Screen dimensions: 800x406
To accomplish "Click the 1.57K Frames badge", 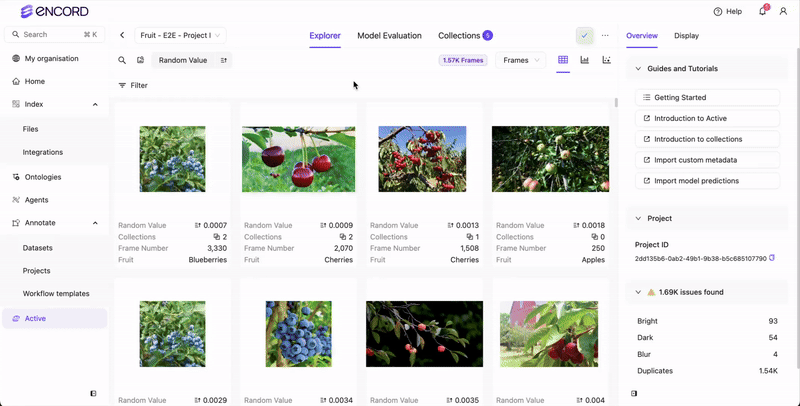I will 463,60.
